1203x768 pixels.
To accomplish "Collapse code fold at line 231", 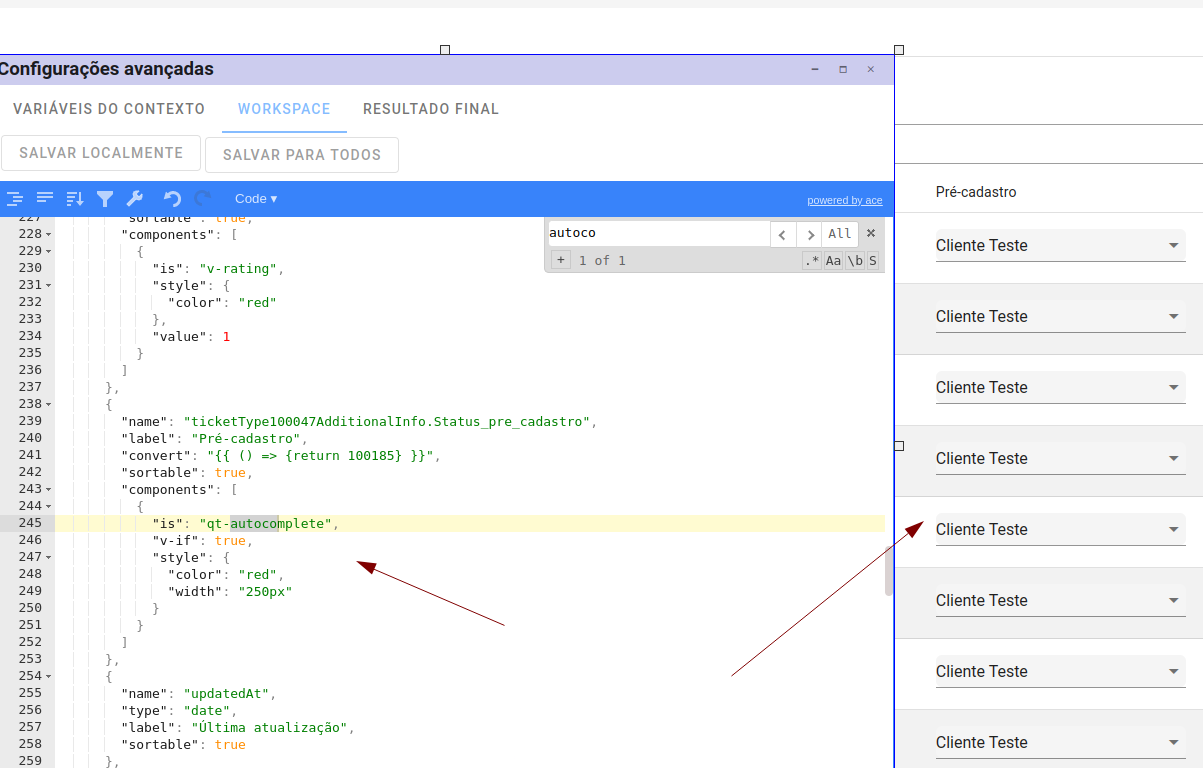I will tap(49, 285).
